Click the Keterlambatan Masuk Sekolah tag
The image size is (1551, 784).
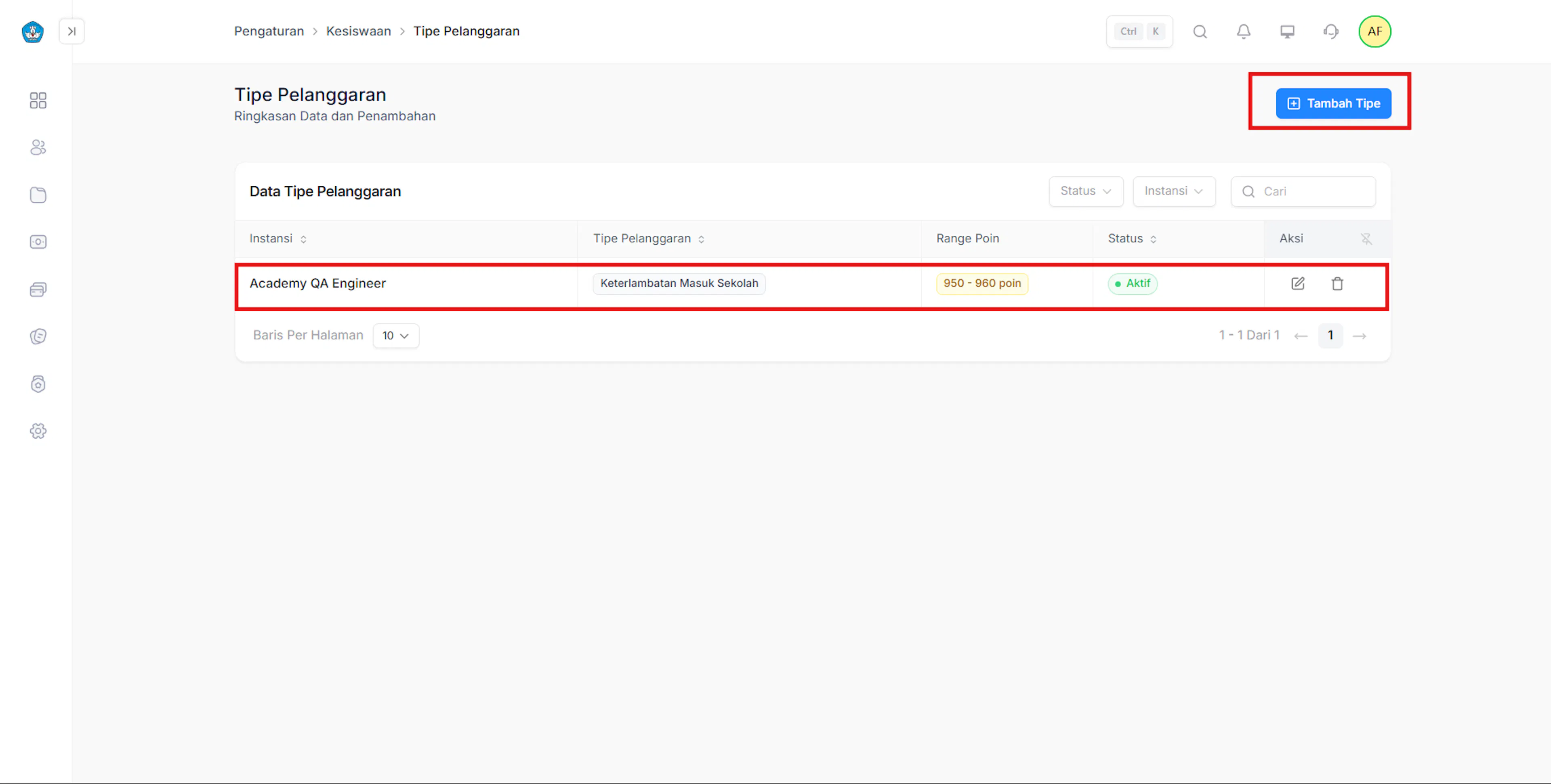[679, 283]
